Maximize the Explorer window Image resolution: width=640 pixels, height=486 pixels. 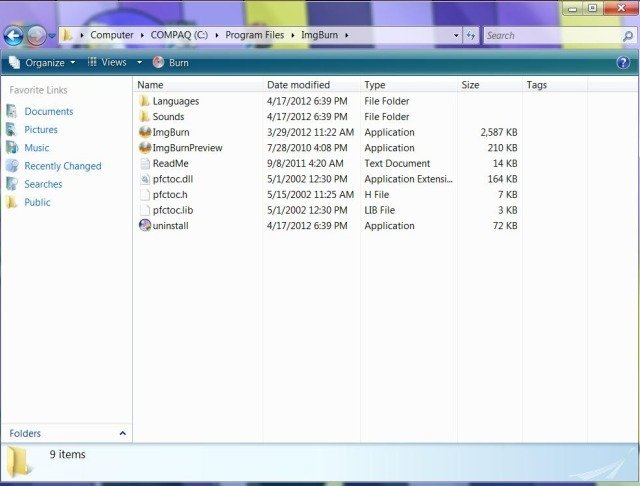click(x=592, y=8)
